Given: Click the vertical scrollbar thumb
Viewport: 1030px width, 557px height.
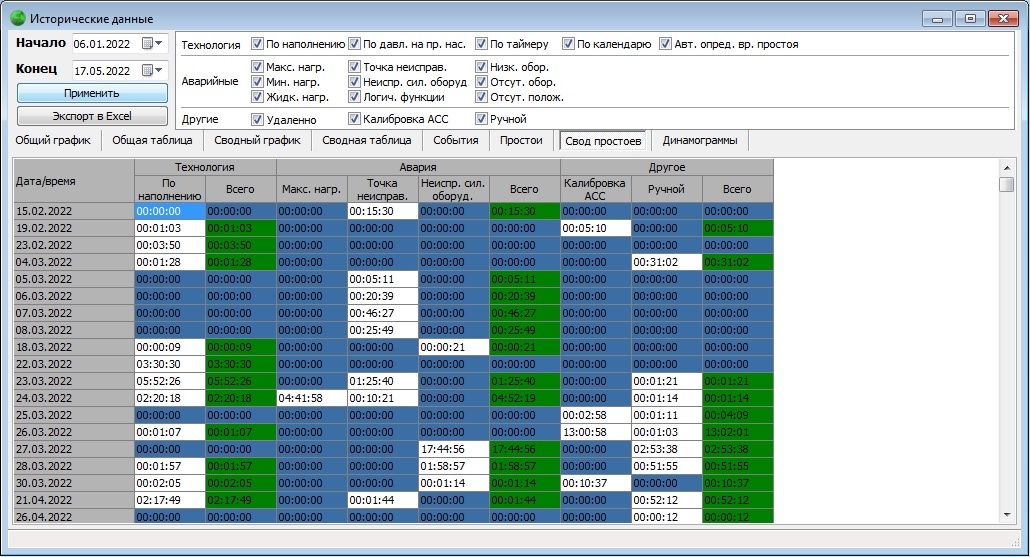Looking at the screenshot, I should click(x=1006, y=184).
